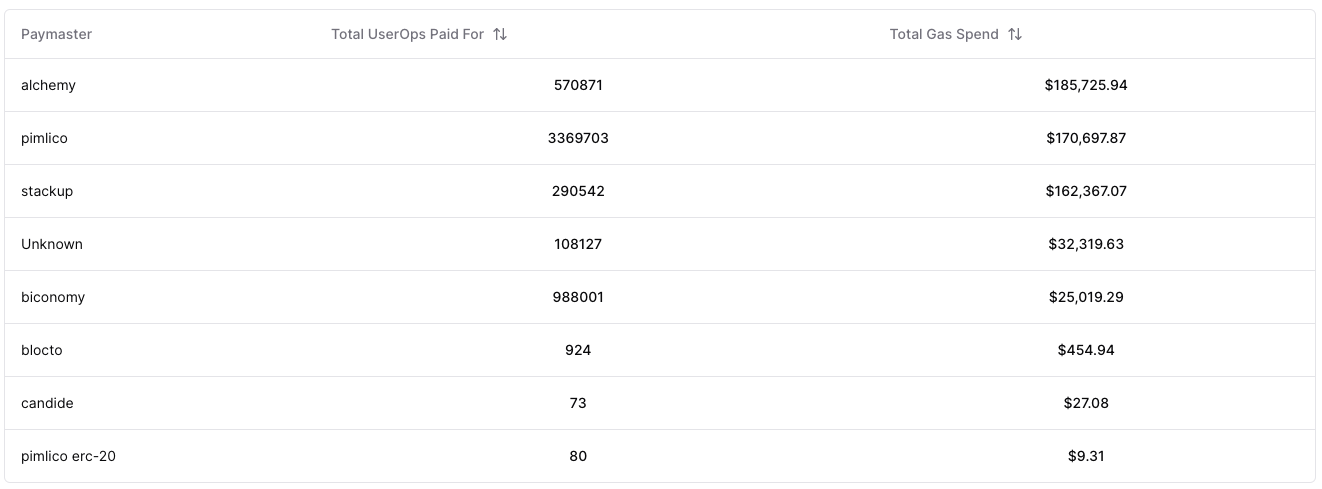Select the candide paymaster name
The width and height of the screenshot is (1322, 489).
tap(47, 404)
